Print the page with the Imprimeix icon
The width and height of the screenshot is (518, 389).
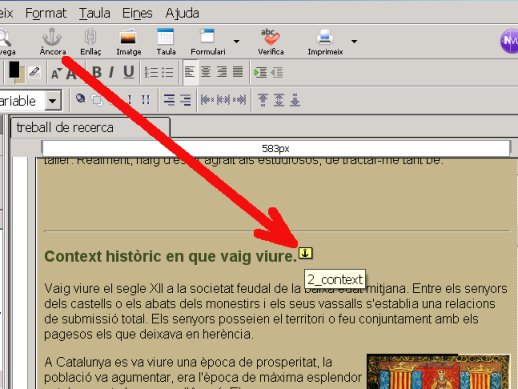tap(325, 41)
